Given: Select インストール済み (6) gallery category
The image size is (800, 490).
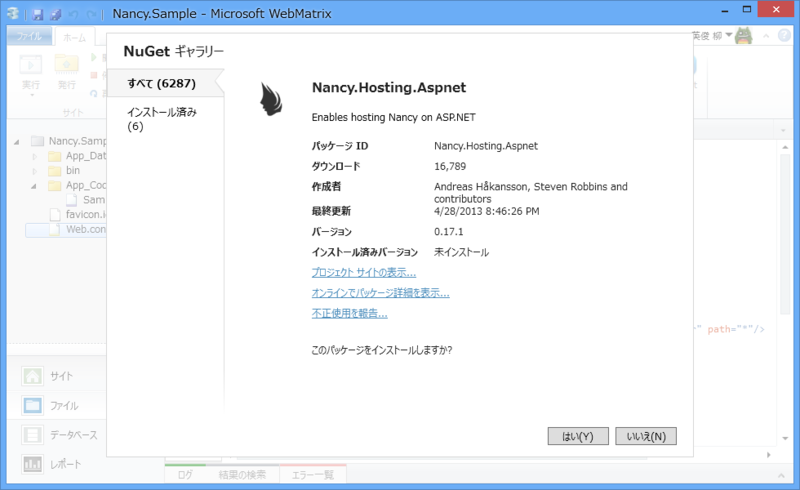Looking at the screenshot, I should 162,119.
